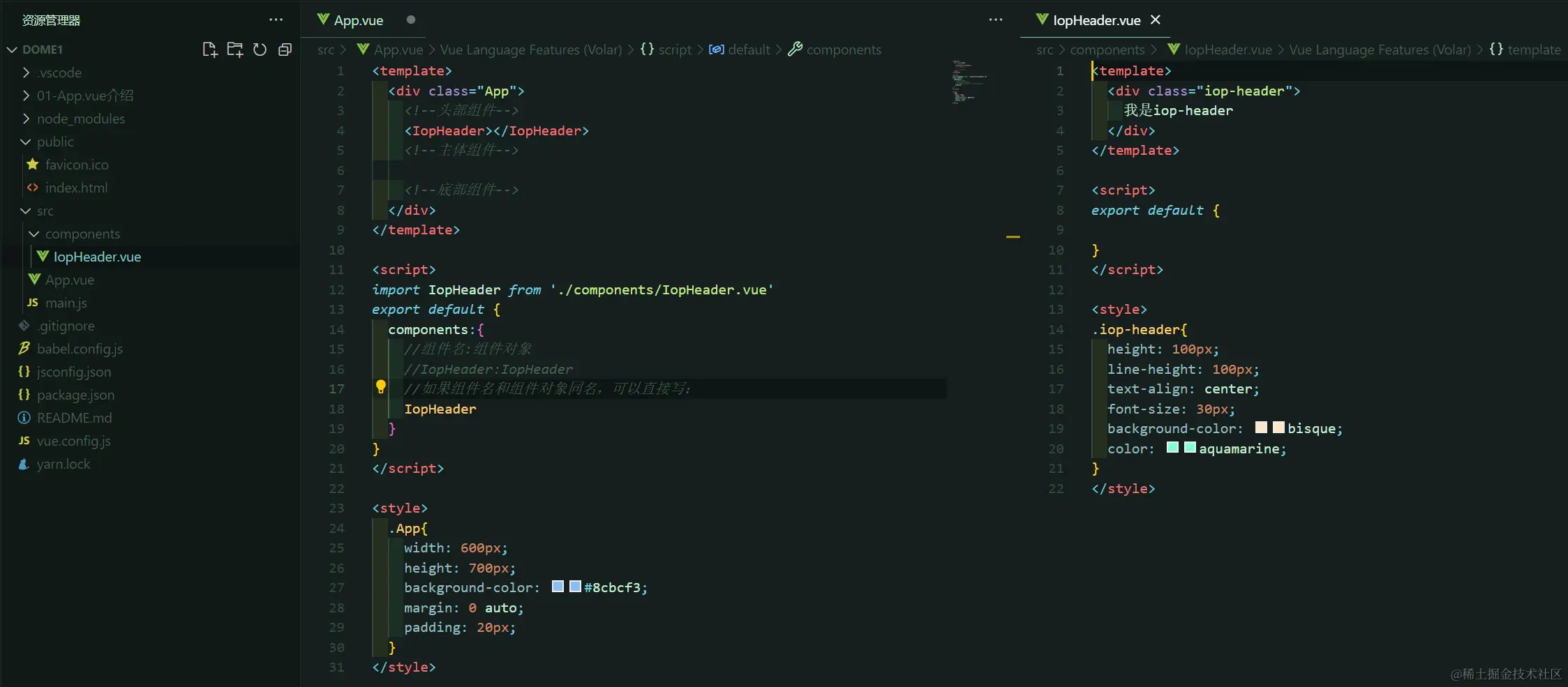Screen dimensions: 1568x687
Task: Collapse all folders in explorer icon
Action: coord(285,50)
